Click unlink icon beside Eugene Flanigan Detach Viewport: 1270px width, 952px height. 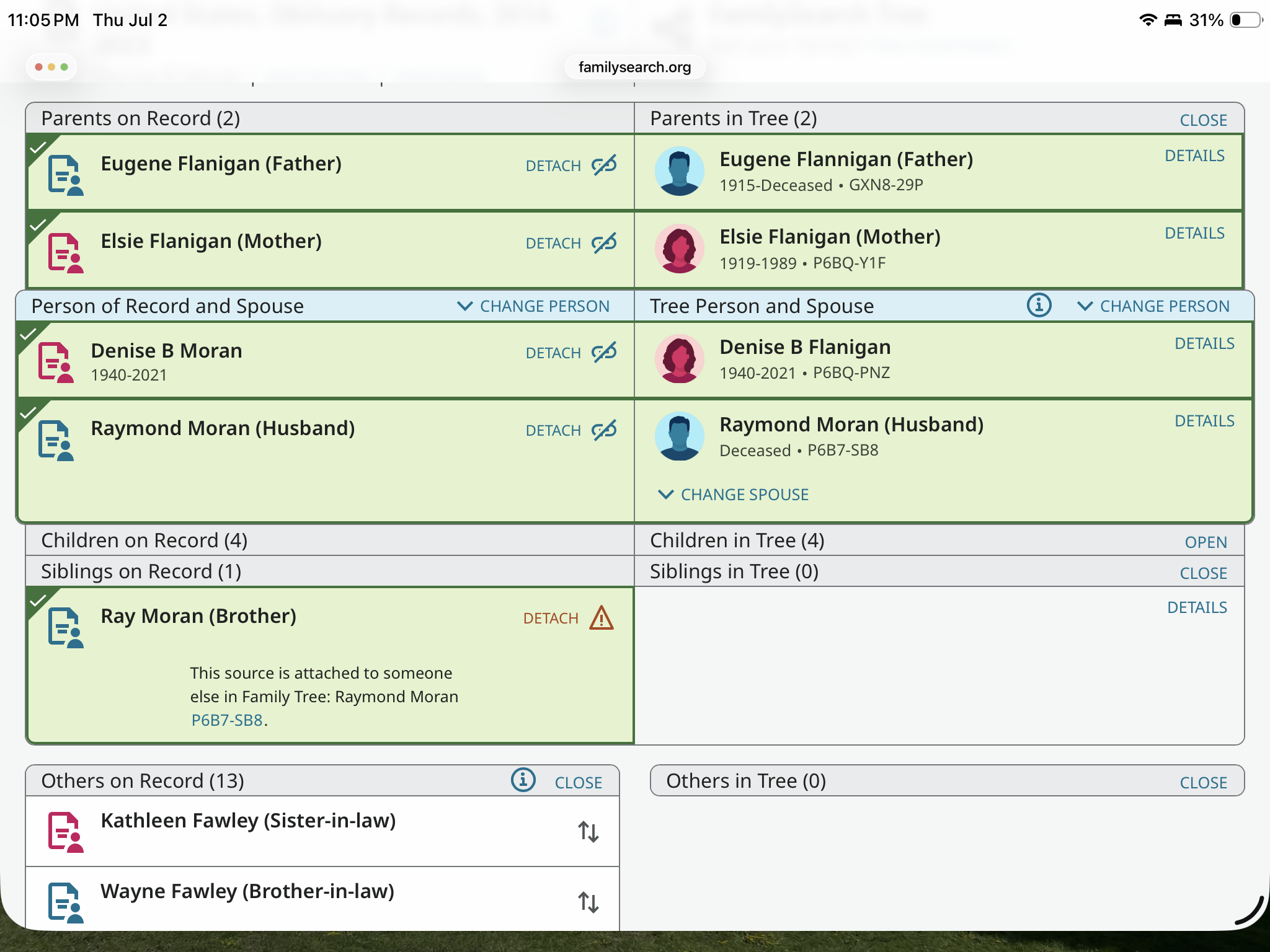pyautogui.click(x=604, y=165)
